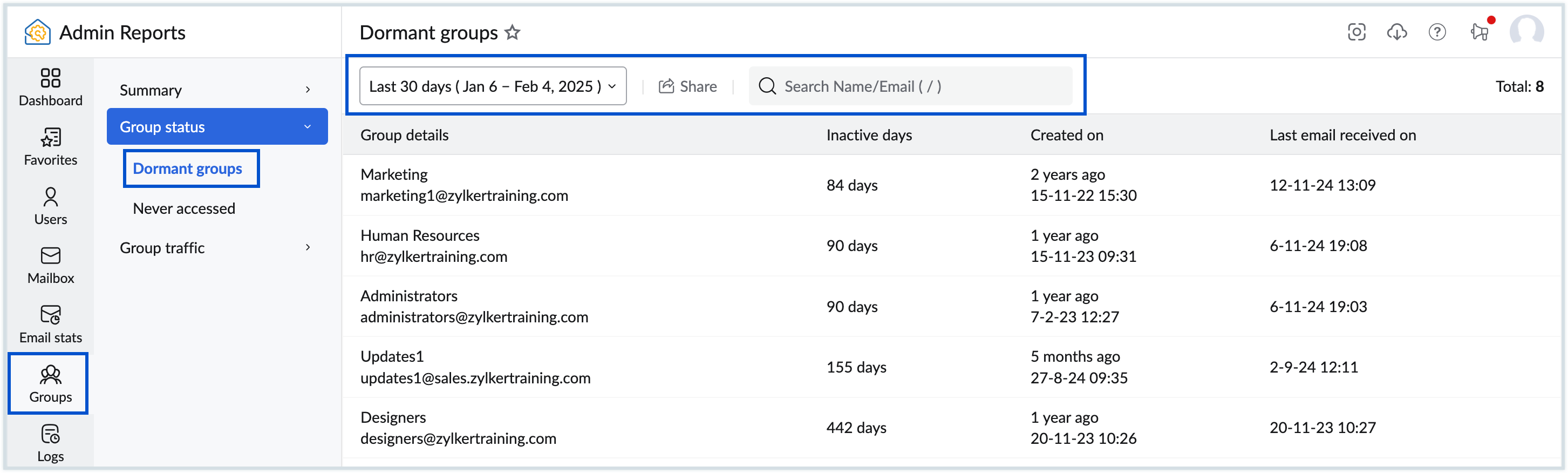Screen dimensions: 1568x473
Task: Go to Favorites in the sidebar
Action: pos(51,147)
